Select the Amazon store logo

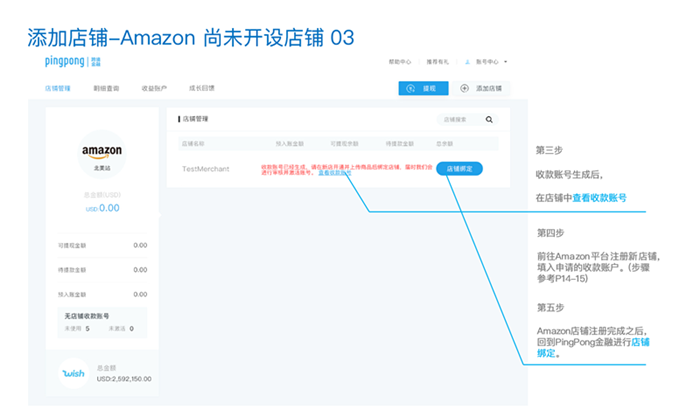[x=102, y=154]
